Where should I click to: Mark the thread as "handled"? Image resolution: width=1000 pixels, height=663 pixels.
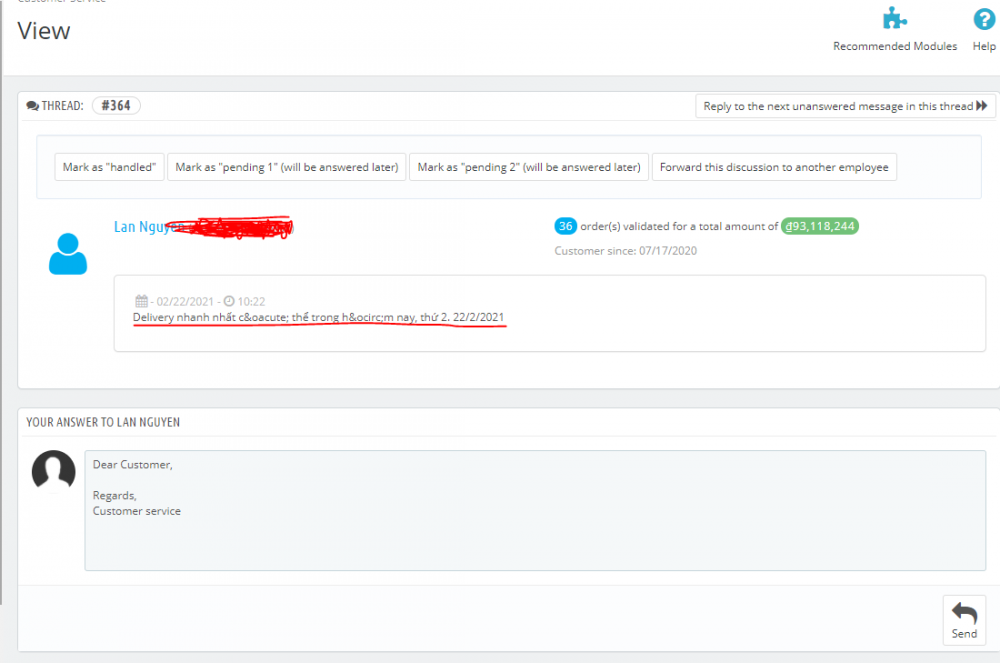coord(109,167)
